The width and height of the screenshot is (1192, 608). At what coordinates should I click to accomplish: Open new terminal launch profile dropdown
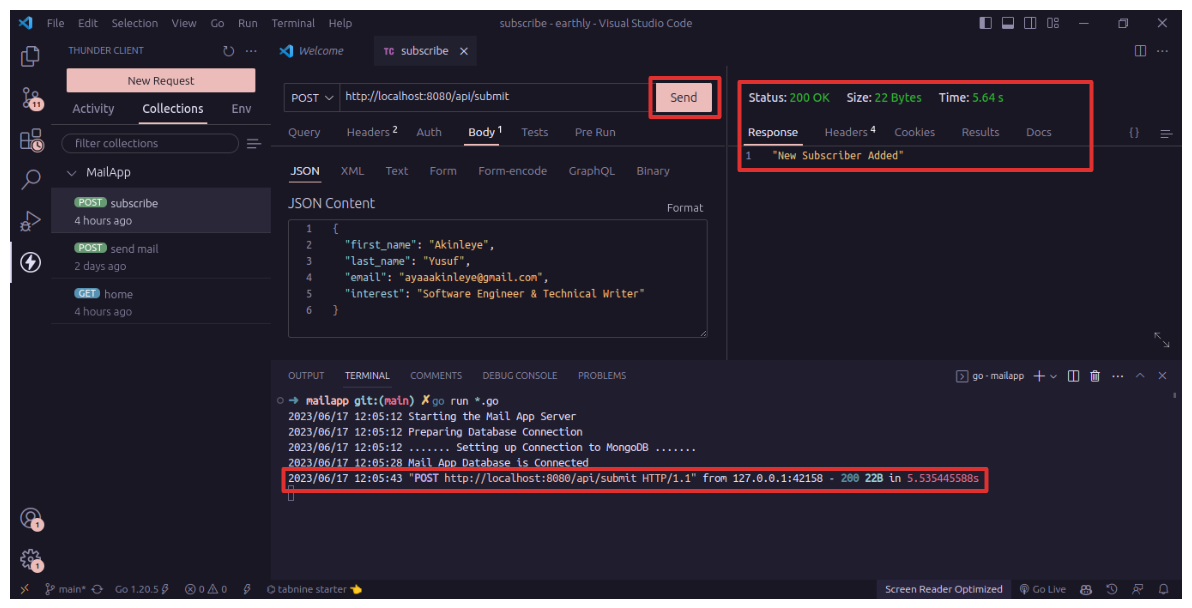coord(1053,376)
